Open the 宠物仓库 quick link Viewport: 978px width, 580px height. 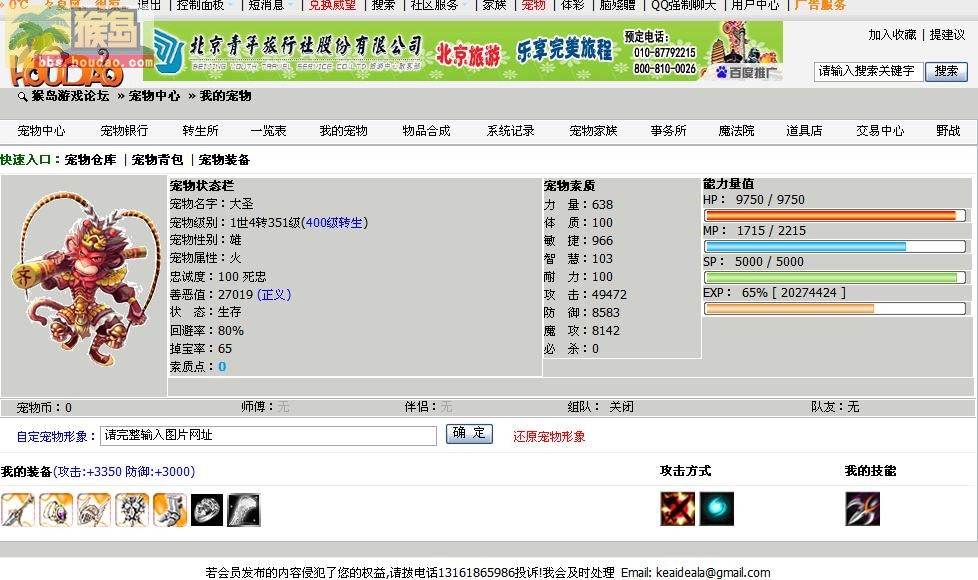[x=90, y=160]
